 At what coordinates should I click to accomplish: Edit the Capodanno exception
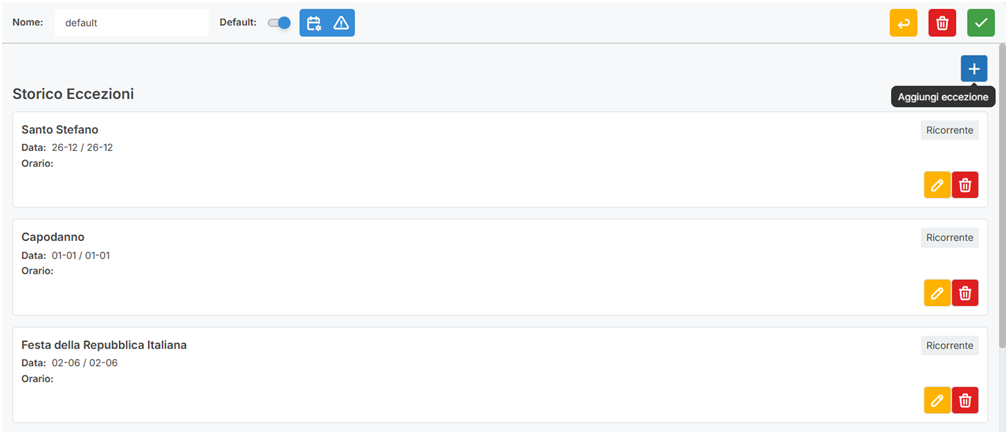pos(937,293)
